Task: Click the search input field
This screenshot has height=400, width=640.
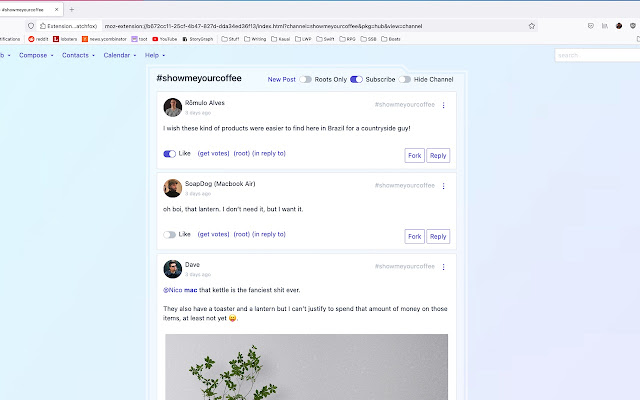Action: pos(597,55)
